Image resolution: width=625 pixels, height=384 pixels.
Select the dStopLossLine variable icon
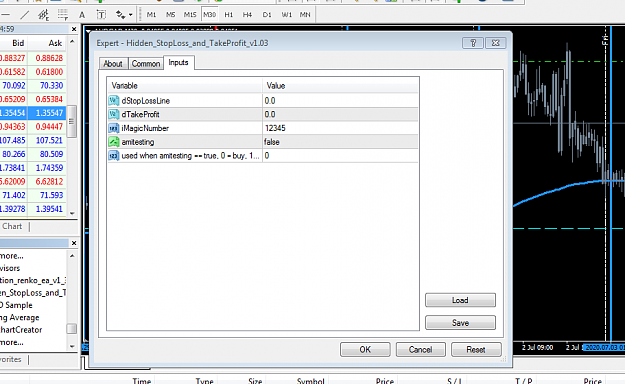pos(114,100)
